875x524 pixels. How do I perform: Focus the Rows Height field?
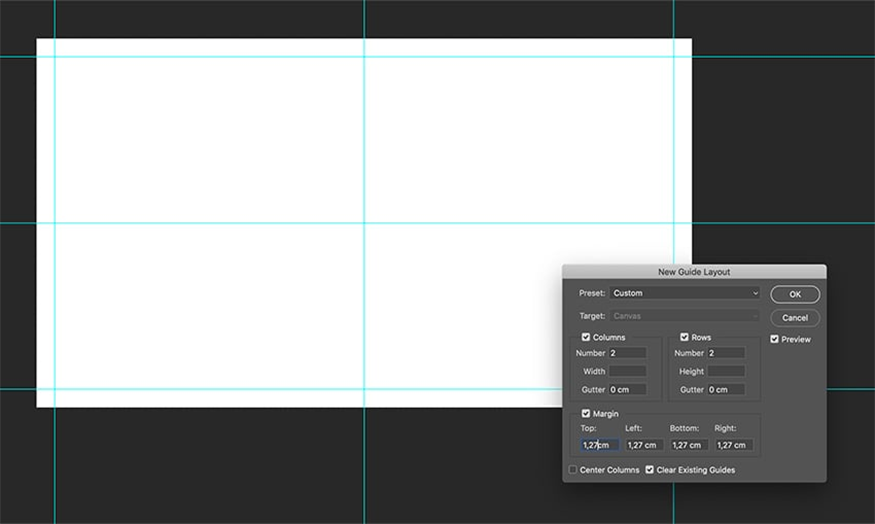726,371
